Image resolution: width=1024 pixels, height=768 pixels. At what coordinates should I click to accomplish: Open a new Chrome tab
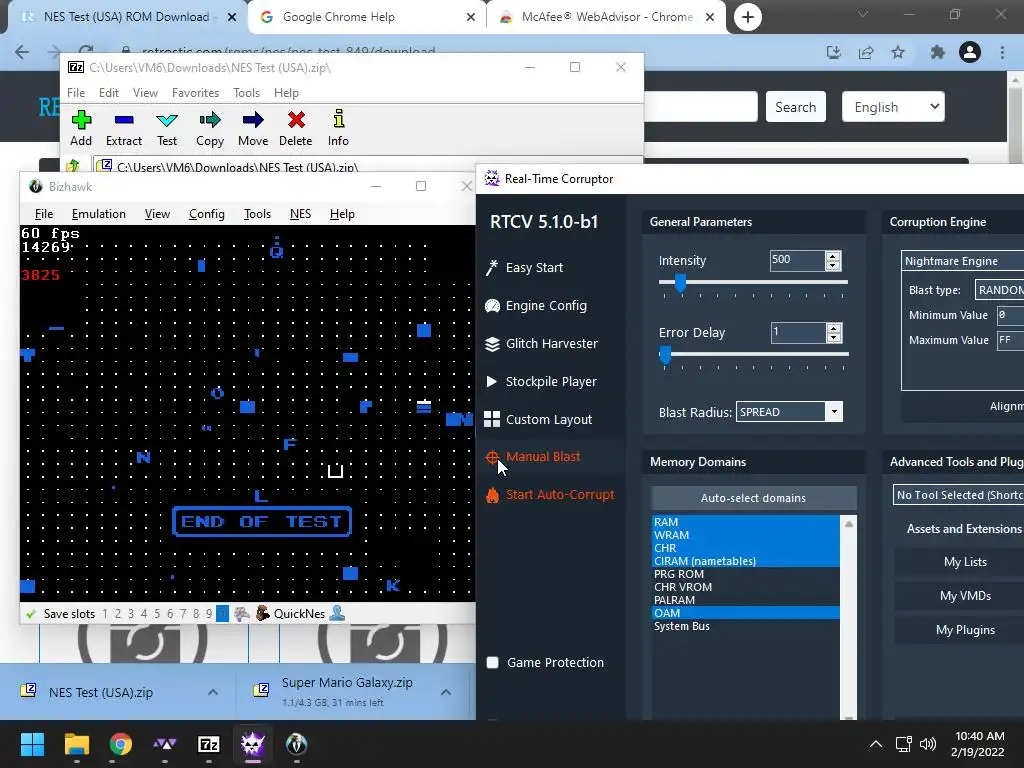(748, 17)
